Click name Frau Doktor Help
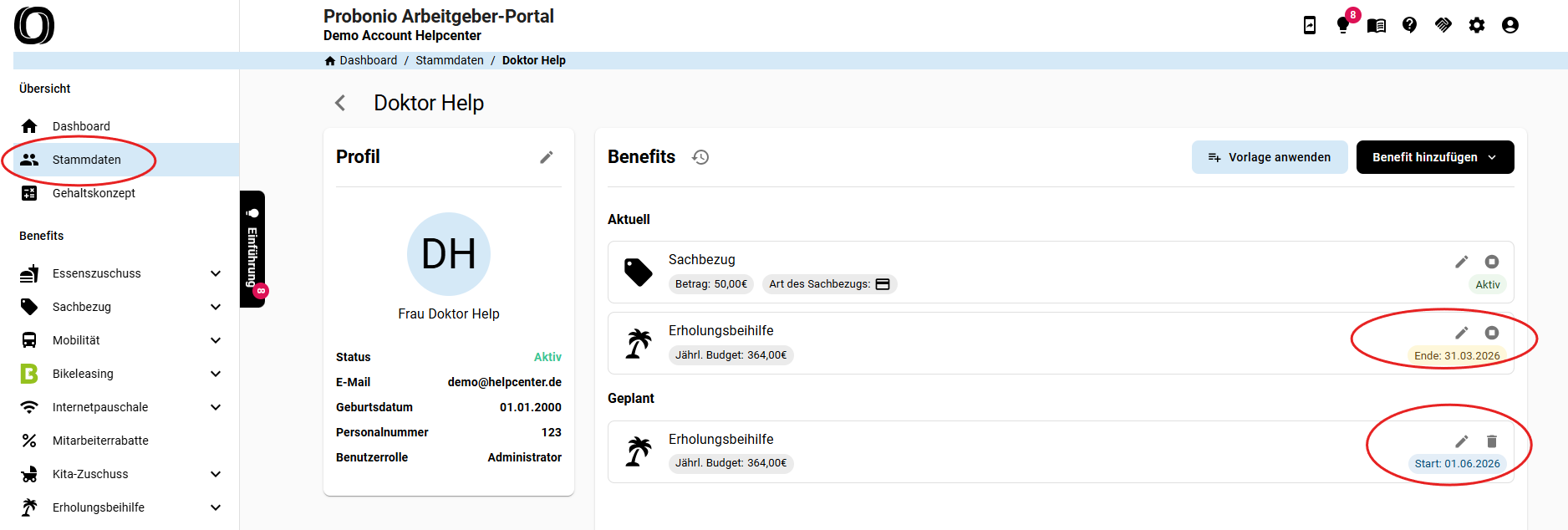Screen dimensions: 1568x530 (x=449, y=313)
